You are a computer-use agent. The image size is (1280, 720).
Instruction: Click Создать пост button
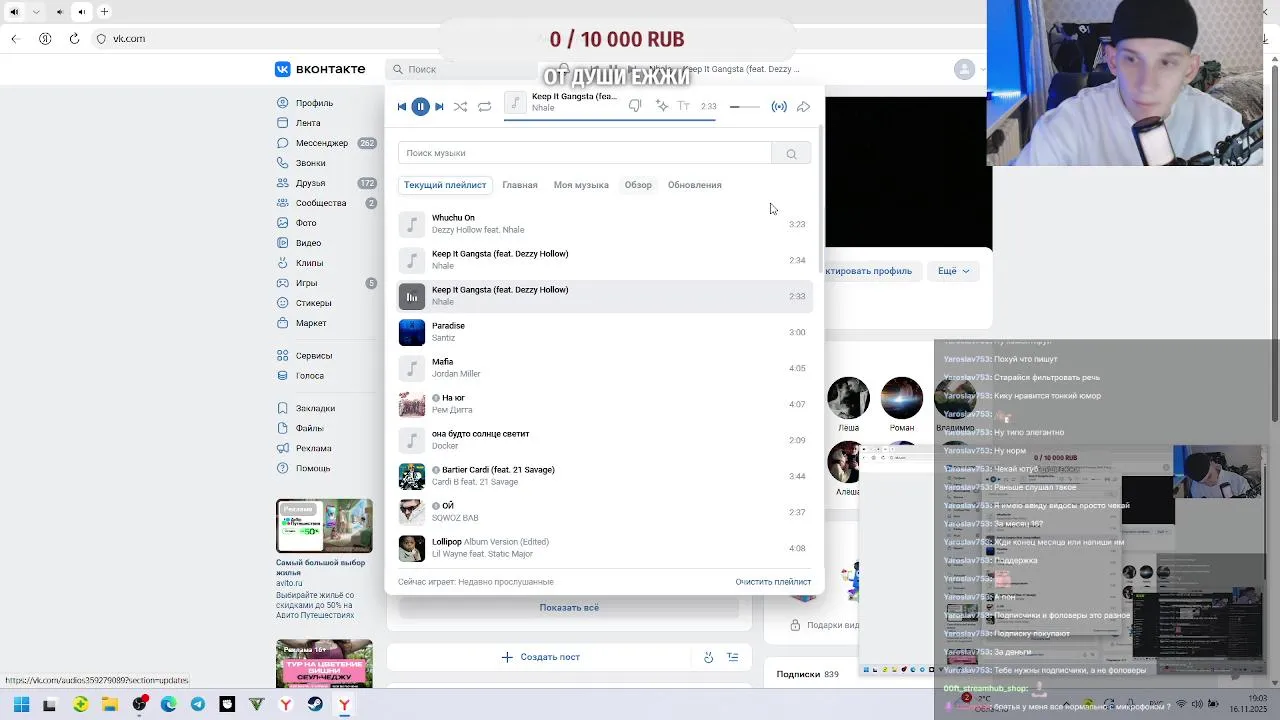pos(540,657)
